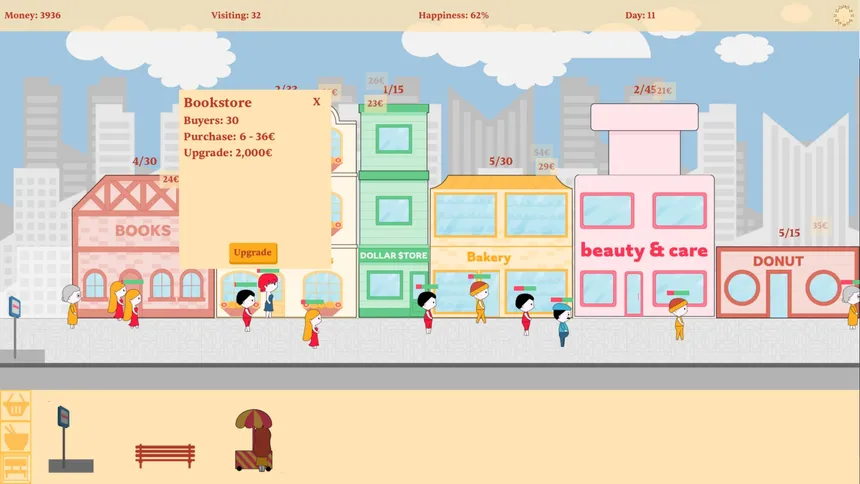Select the Donut shop building
This screenshot has height=484, width=860.
click(x=778, y=283)
